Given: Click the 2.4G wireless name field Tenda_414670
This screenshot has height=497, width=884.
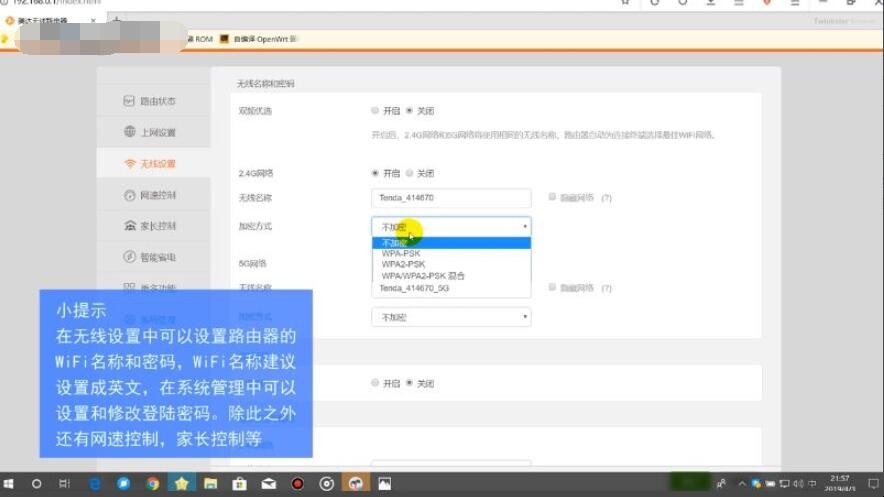Looking at the screenshot, I should point(451,198).
